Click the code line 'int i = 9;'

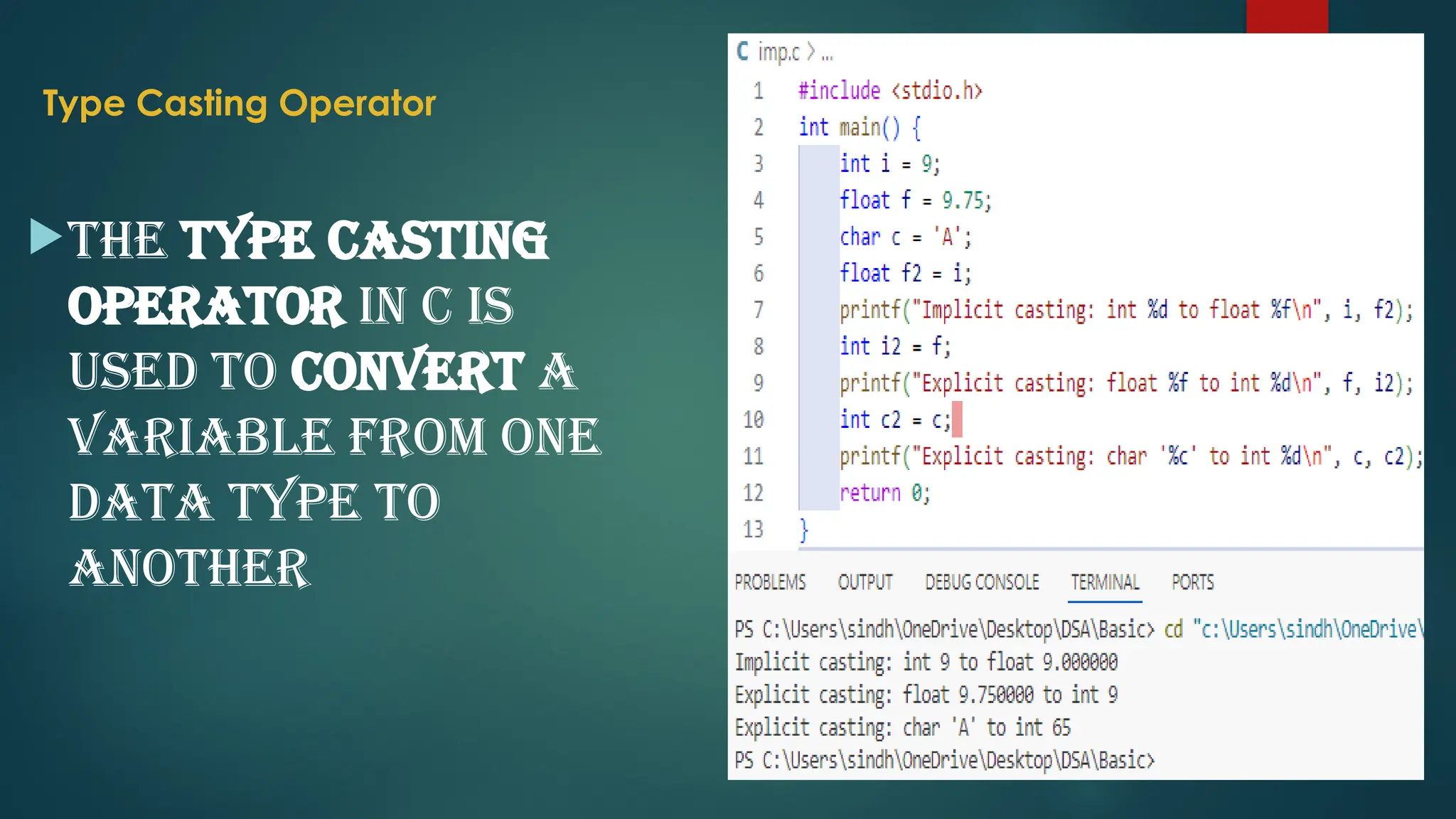pyautogui.click(x=889, y=164)
